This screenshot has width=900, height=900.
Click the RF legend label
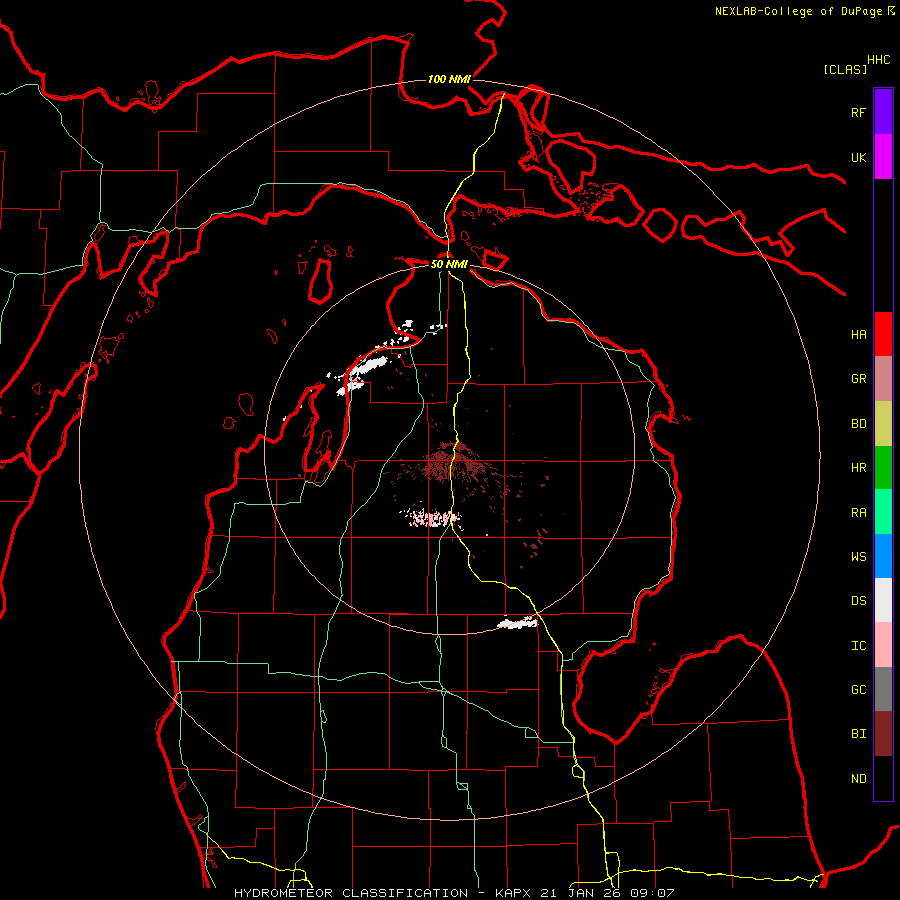[x=859, y=112]
